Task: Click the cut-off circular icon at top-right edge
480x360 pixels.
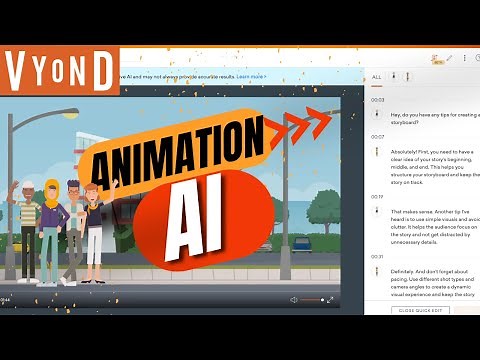Action: click(478, 58)
